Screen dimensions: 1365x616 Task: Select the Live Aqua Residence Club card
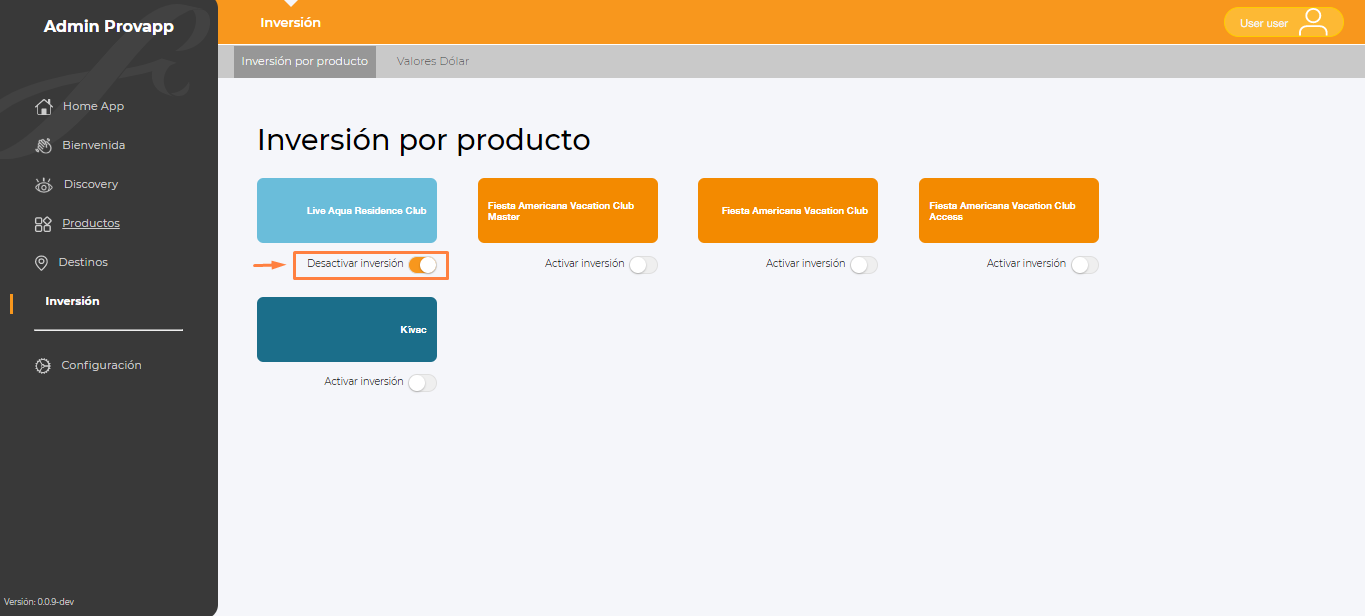pyautogui.click(x=347, y=210)
